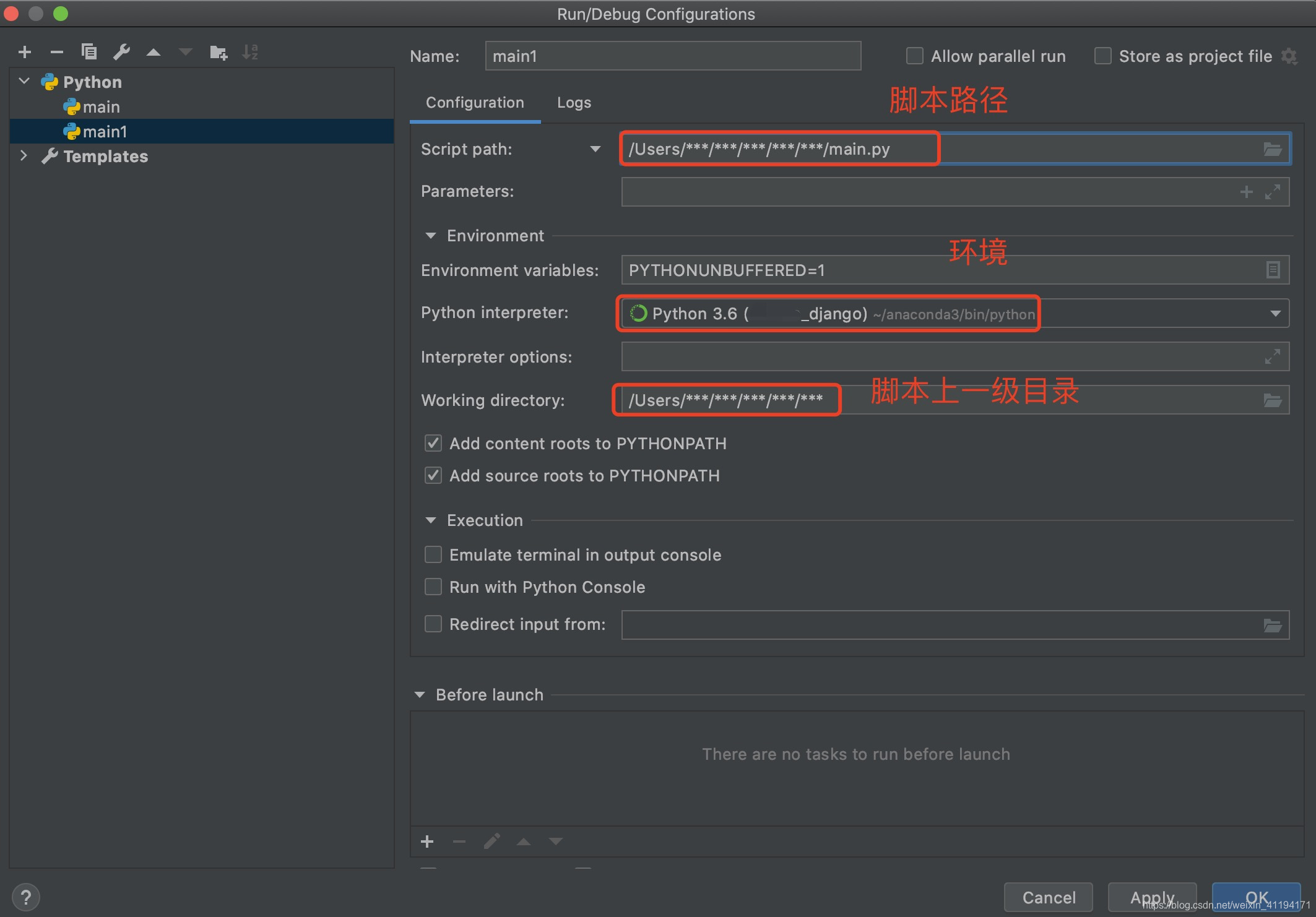Switch to the Configuration tab
This screenshot has width=1316, height=917.
[x=474, y=102]
